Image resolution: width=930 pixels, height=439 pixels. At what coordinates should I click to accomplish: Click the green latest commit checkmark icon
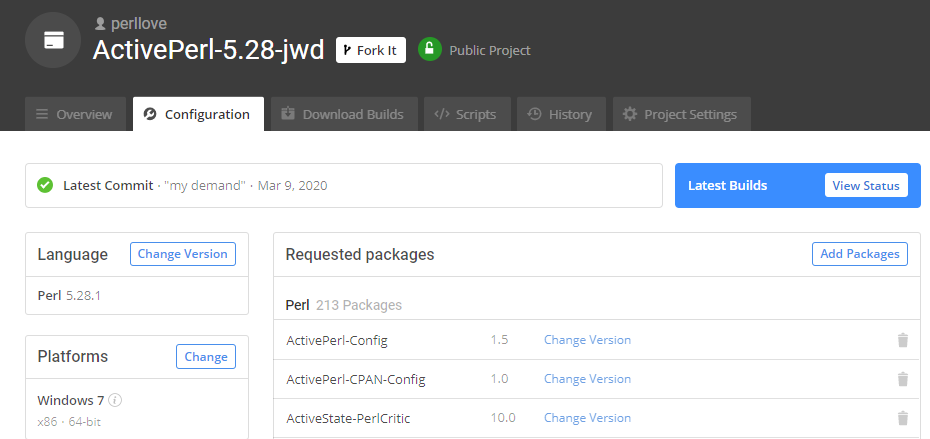pos(45,185)
